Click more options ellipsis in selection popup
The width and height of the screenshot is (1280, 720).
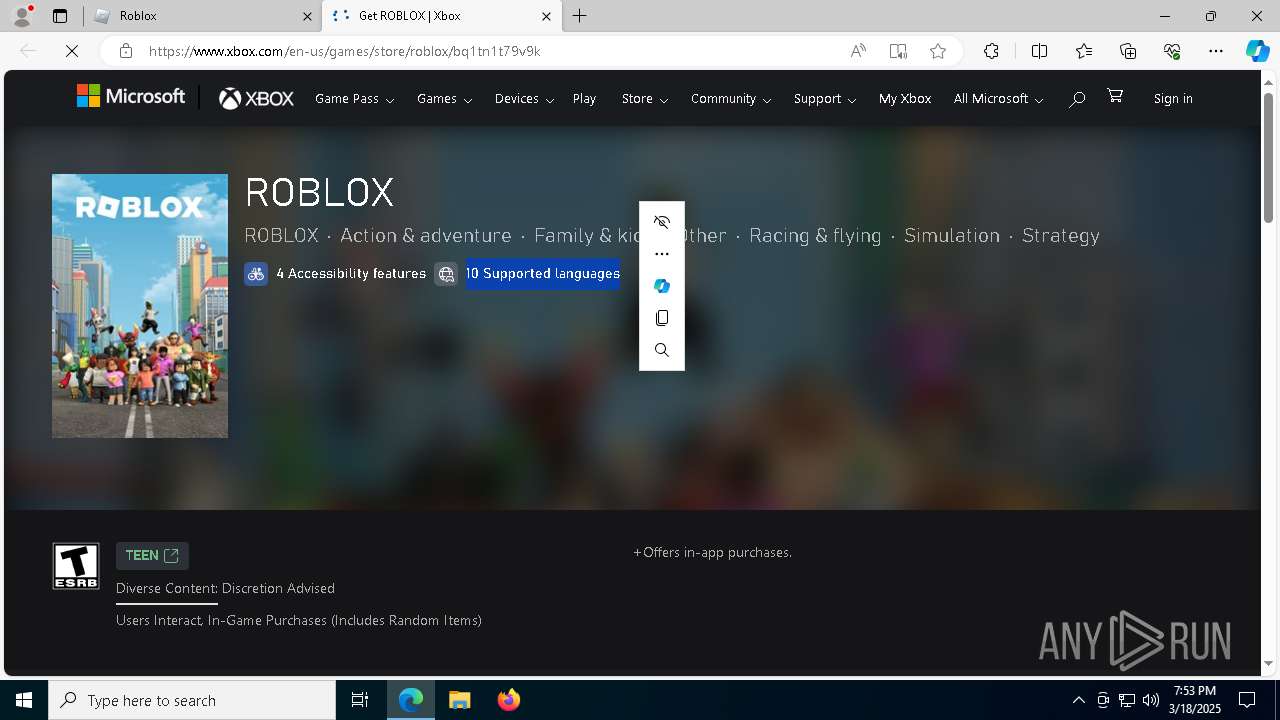[662, 254]
